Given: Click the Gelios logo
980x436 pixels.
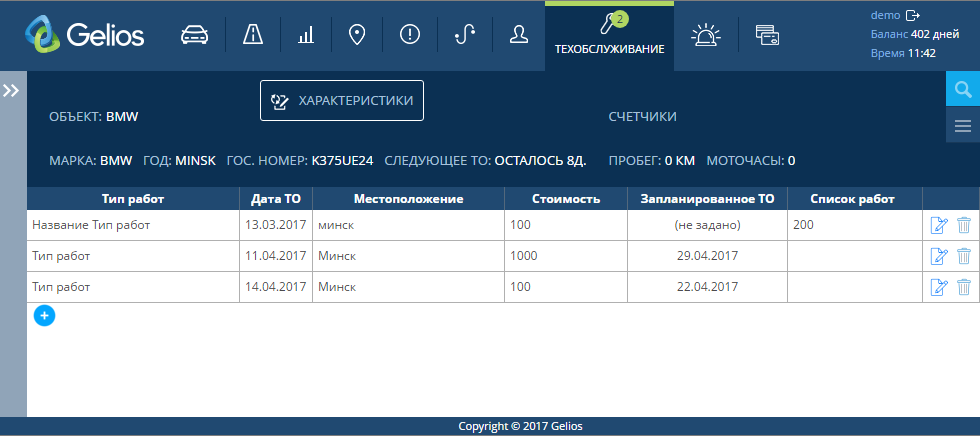Looking at the screenshot, I should click(x=86, y=36).
